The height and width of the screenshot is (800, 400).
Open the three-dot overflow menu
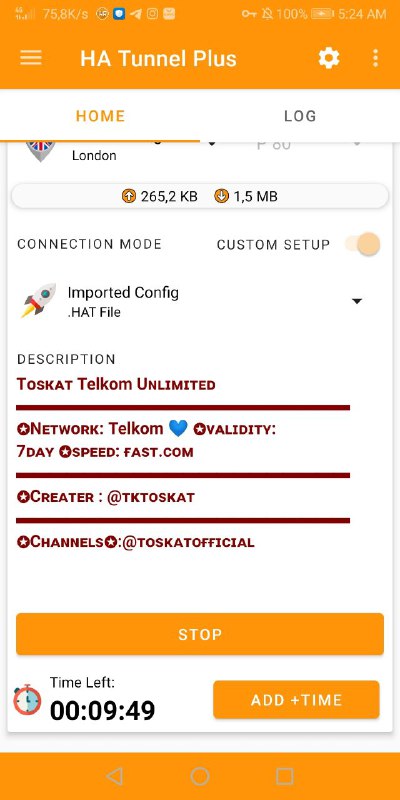click(376, 58)
